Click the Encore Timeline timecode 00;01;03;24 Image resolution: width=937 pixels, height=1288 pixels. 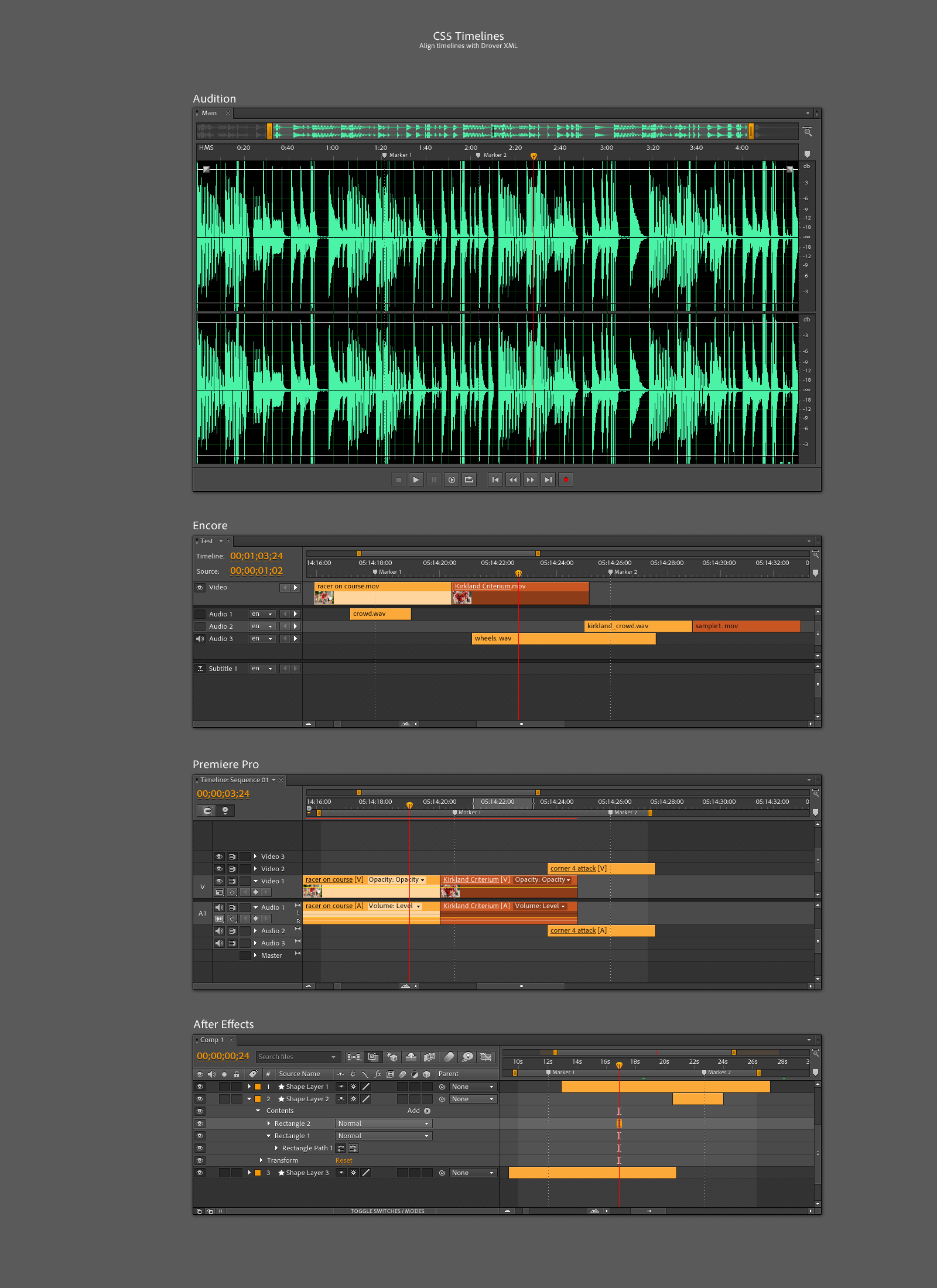point(257,556)
